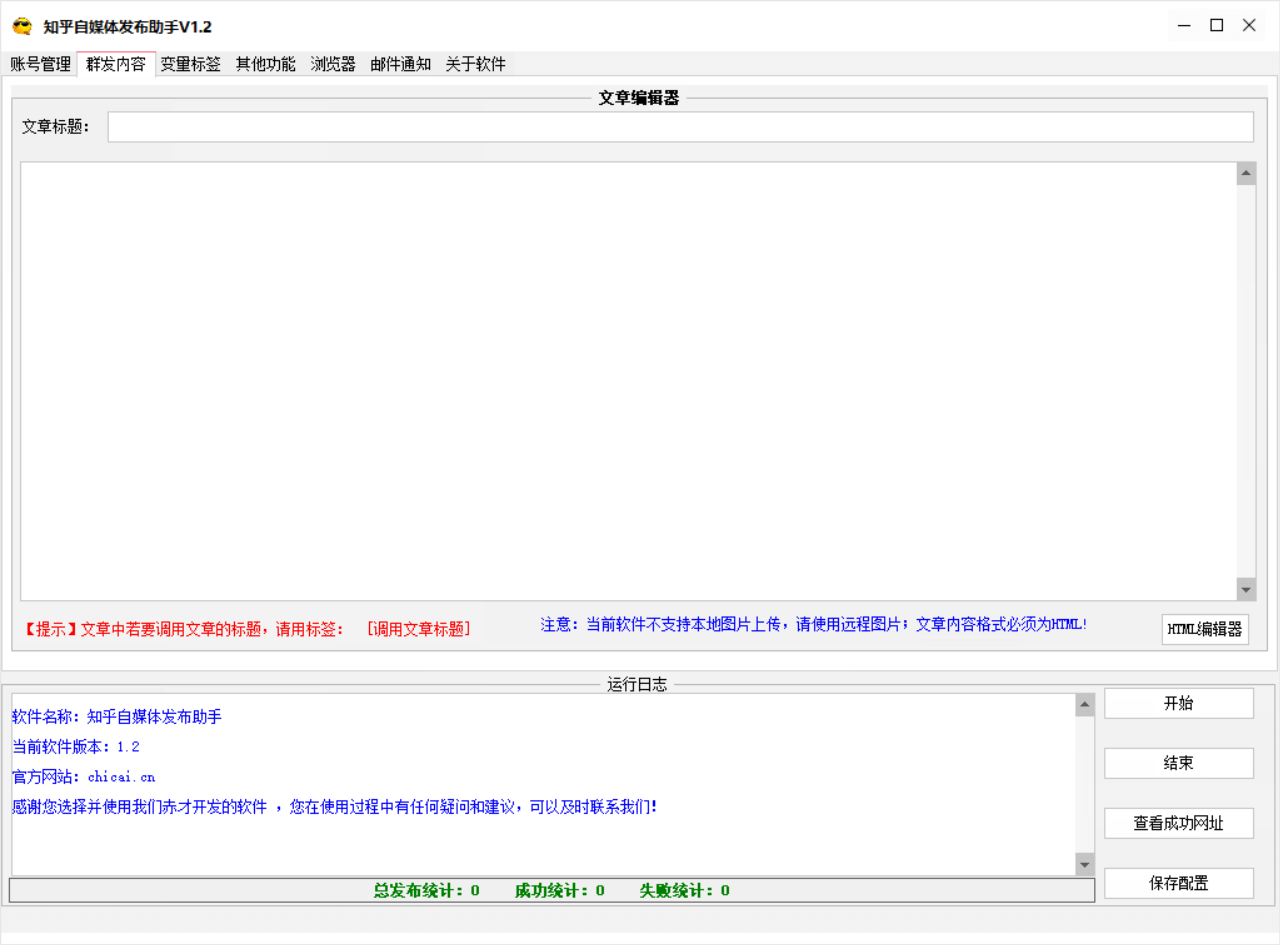
Task: Click inside the article content editor area
Action: click(629, 381)
